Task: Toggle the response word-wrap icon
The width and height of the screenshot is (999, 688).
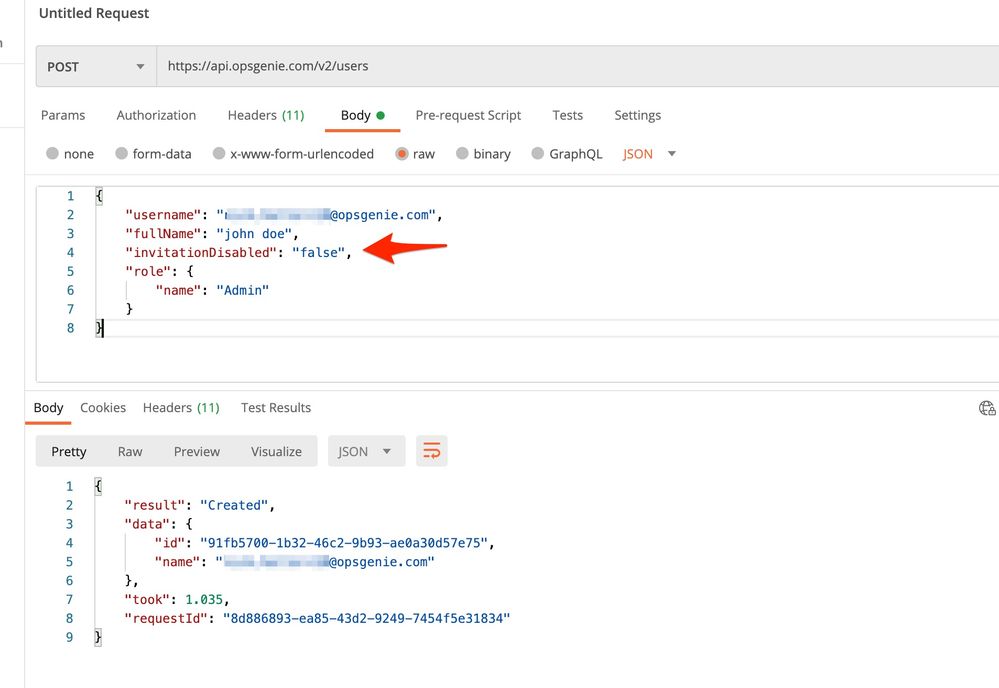Action: [431, 451]
